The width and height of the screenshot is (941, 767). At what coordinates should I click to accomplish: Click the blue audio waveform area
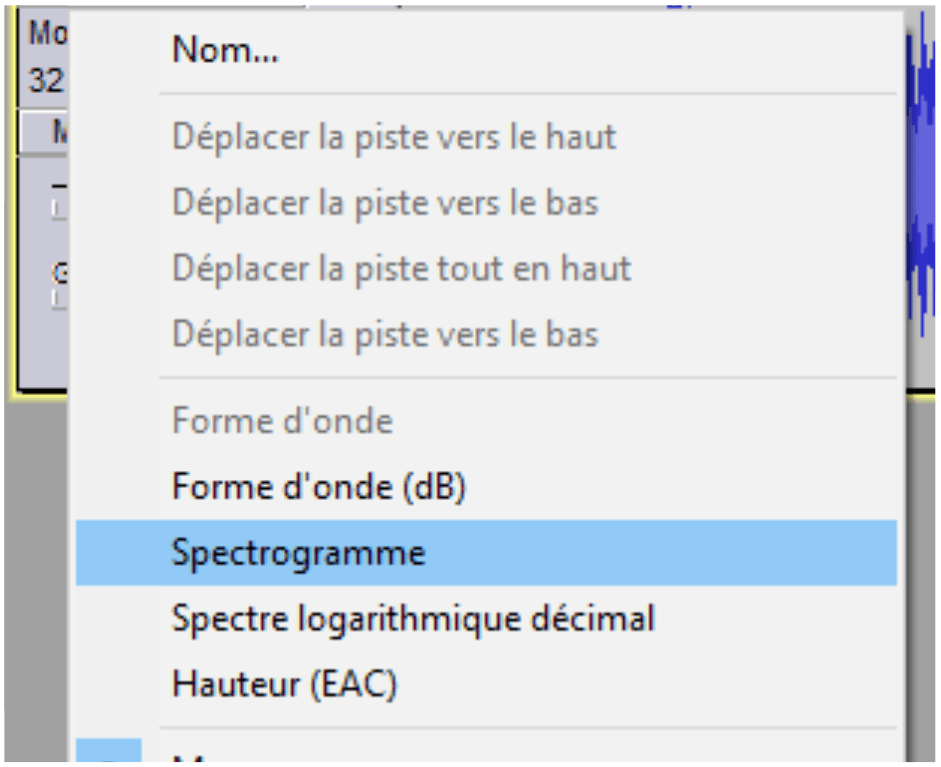(x=922, y=200)
